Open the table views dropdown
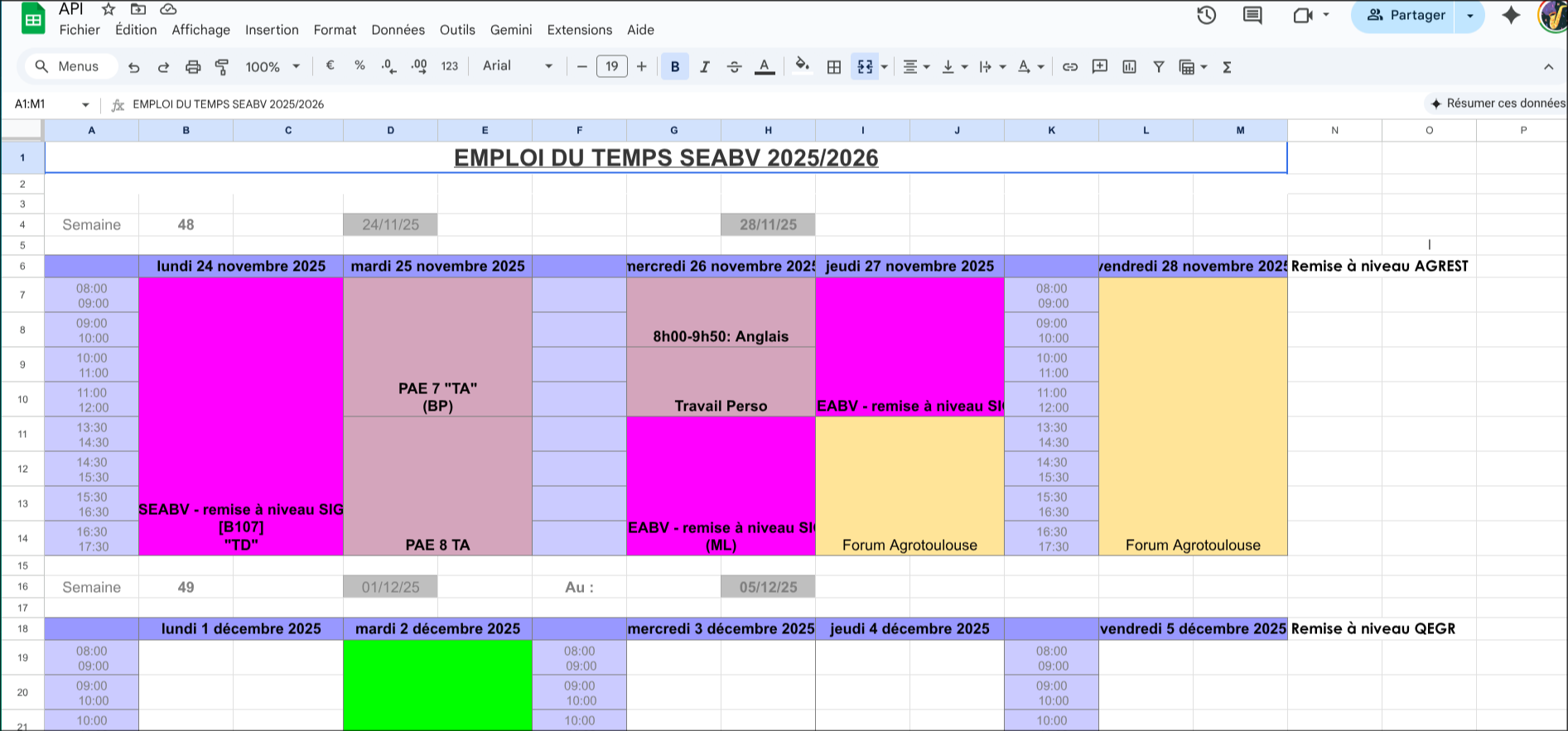The height and width of the screenshot is (731, 1568). point(1193,67)
